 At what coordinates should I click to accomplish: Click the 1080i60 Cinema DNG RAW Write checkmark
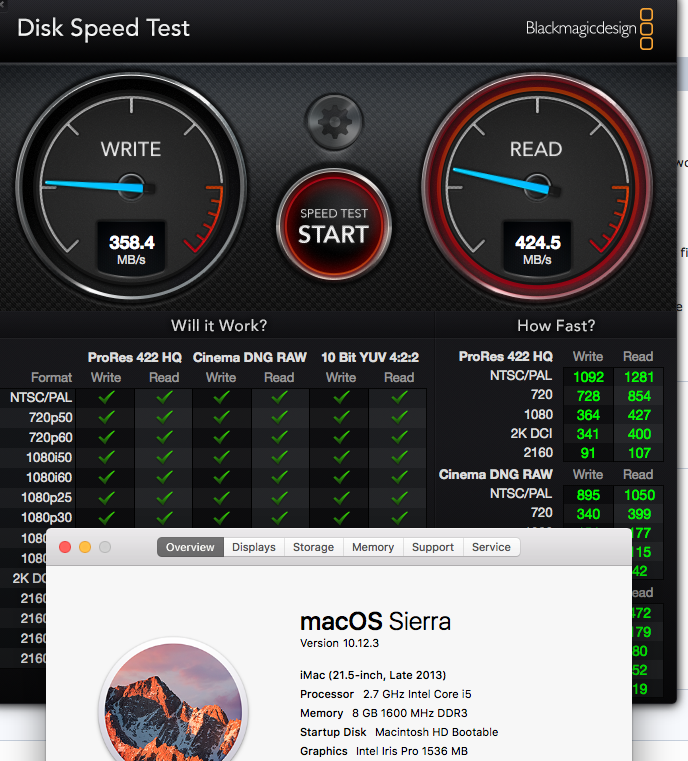coord(221,477)
